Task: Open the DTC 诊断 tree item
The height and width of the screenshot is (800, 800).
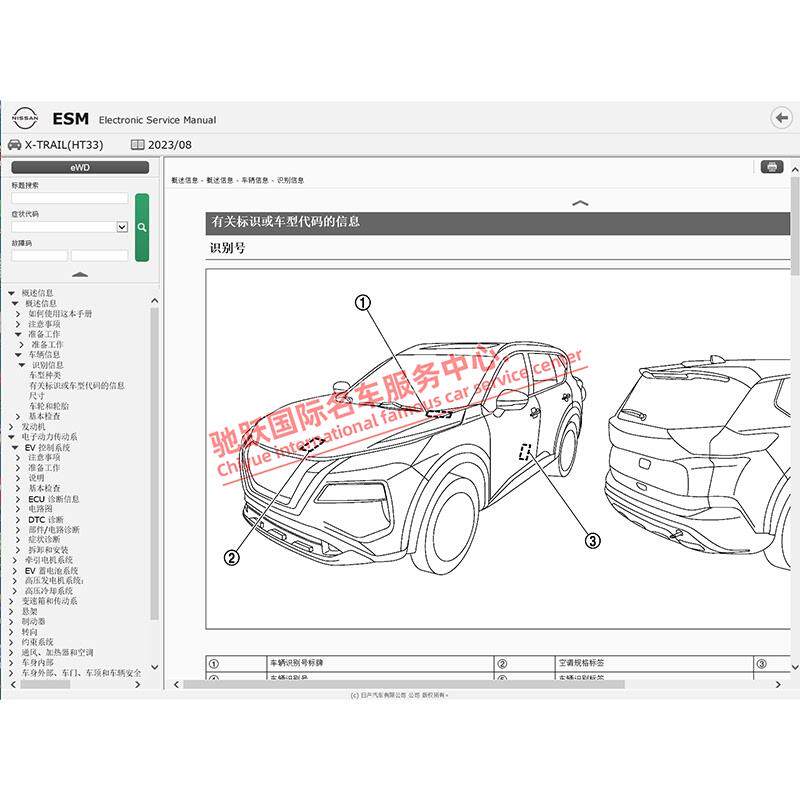Action: tap(46, 519)
